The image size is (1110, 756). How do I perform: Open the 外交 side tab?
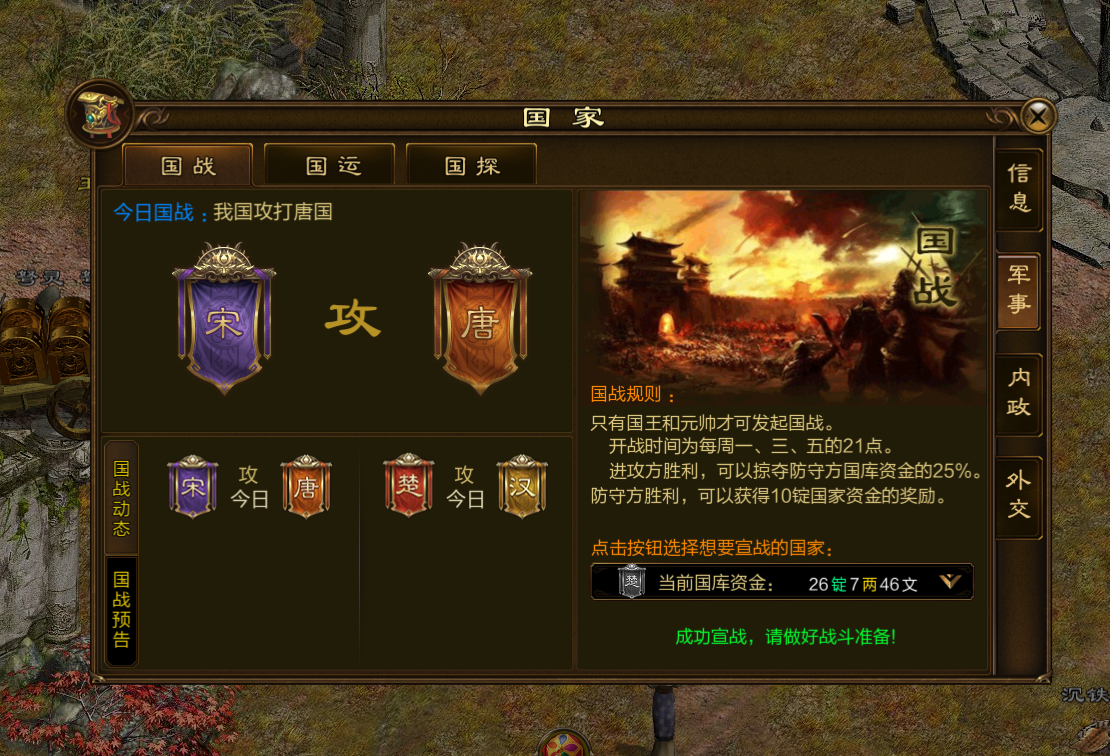tap(1019, 496)
